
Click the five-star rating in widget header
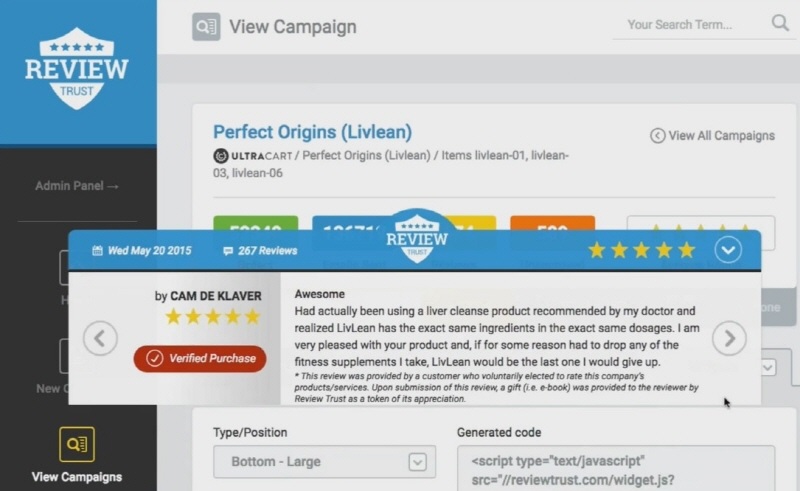click(641, 250)
